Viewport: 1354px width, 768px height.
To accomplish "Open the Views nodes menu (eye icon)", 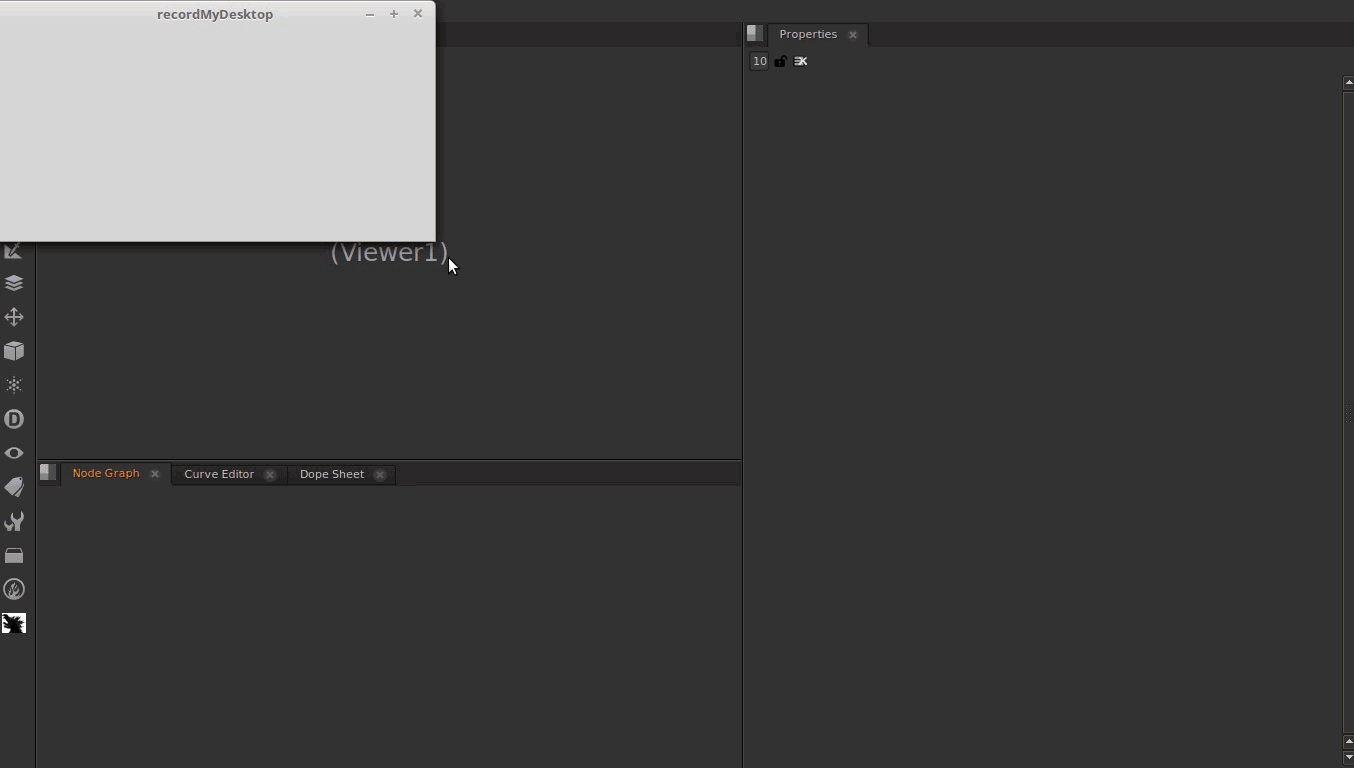I will [x=14, y=453].
